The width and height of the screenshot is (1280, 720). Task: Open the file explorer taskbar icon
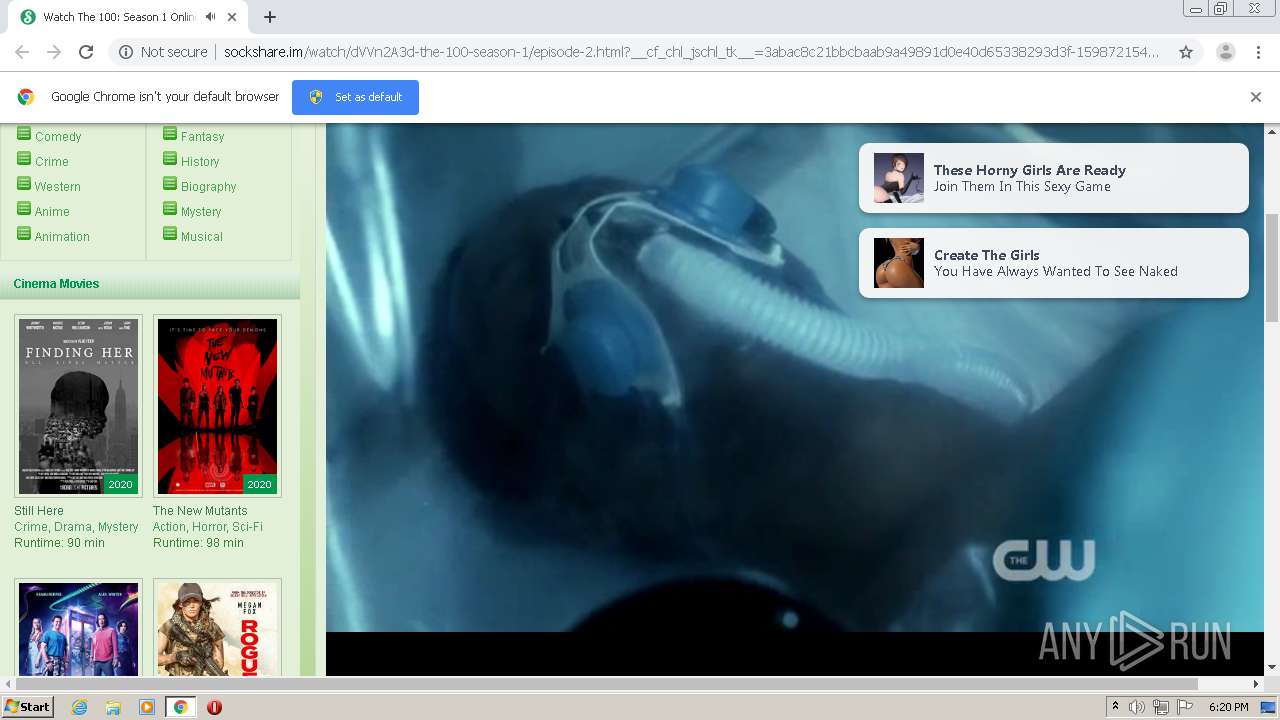[x=113, y=707]
